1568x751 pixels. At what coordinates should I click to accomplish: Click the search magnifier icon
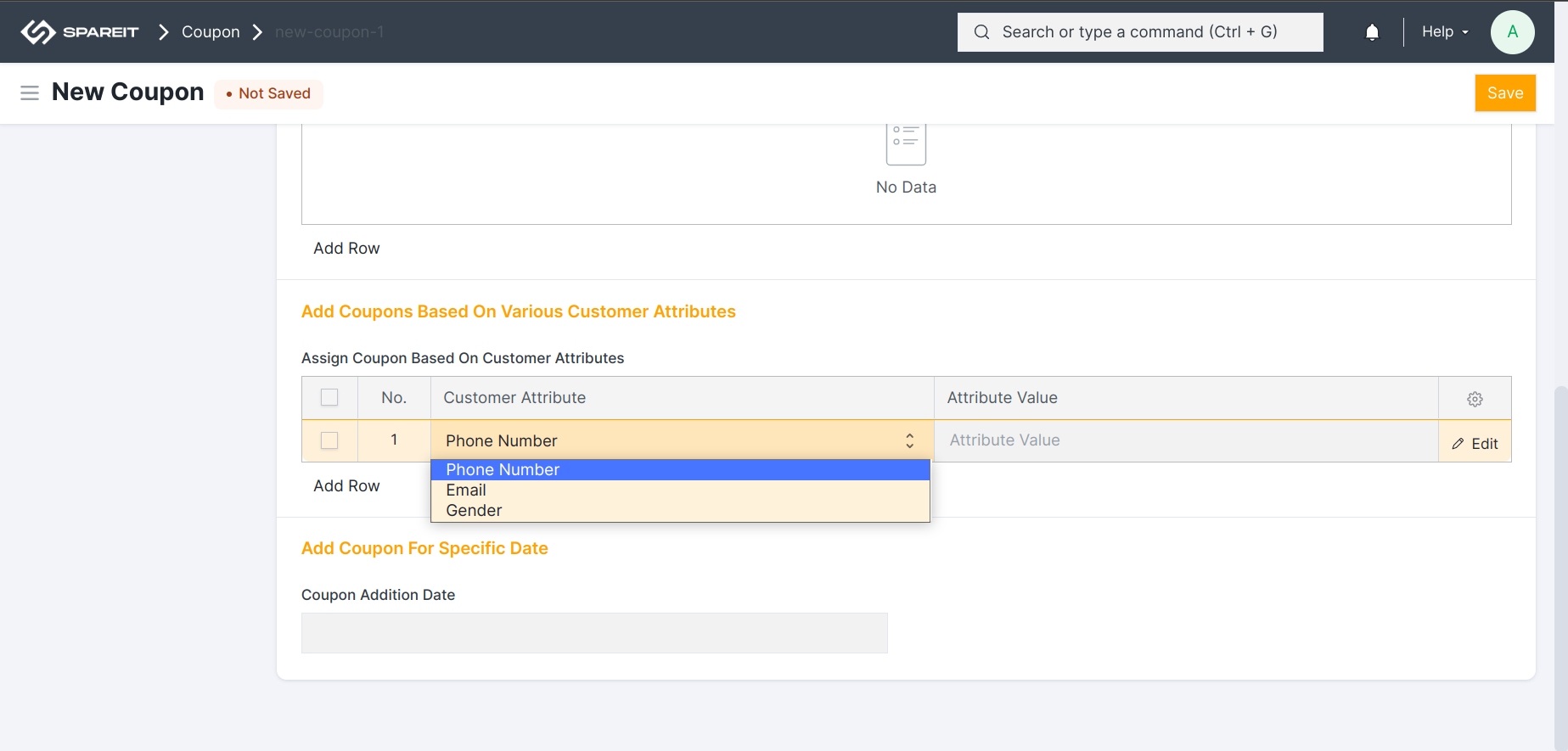point(981,32)
